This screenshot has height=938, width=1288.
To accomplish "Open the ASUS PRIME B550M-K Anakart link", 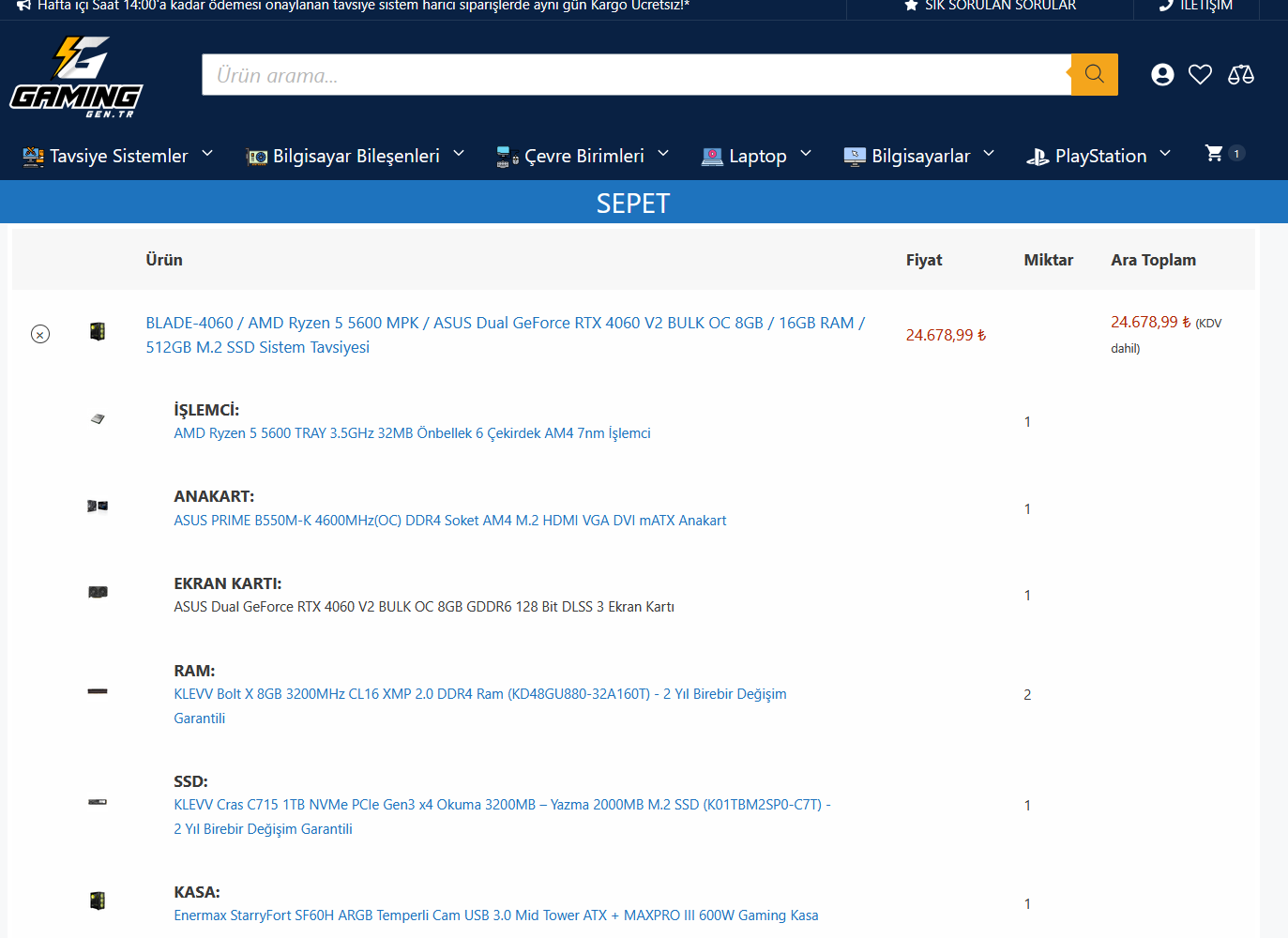I will [450, 521].
